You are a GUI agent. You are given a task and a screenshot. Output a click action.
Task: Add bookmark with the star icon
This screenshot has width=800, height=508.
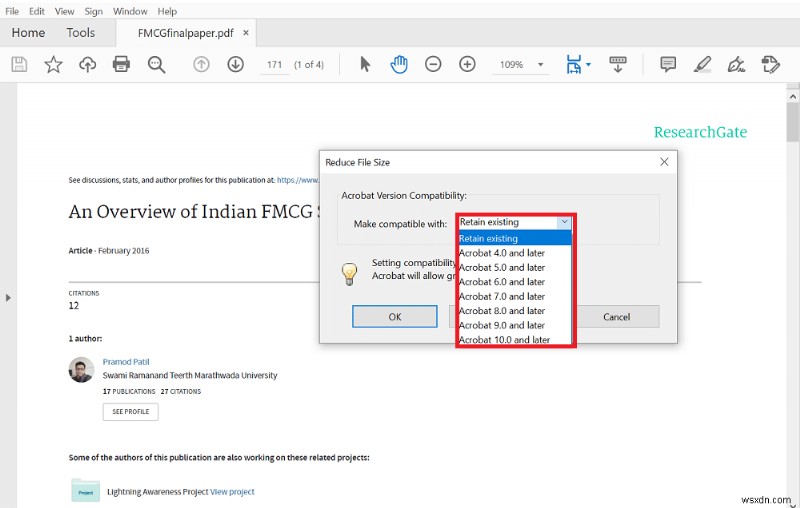pos(53,64)
